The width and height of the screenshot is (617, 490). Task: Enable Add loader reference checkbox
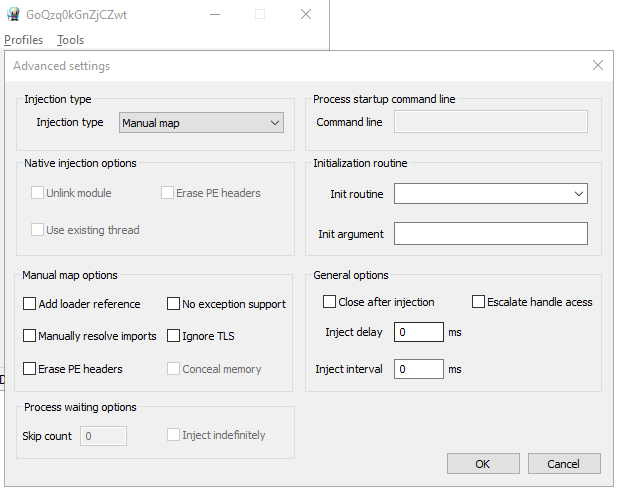[x=30, y=304]
